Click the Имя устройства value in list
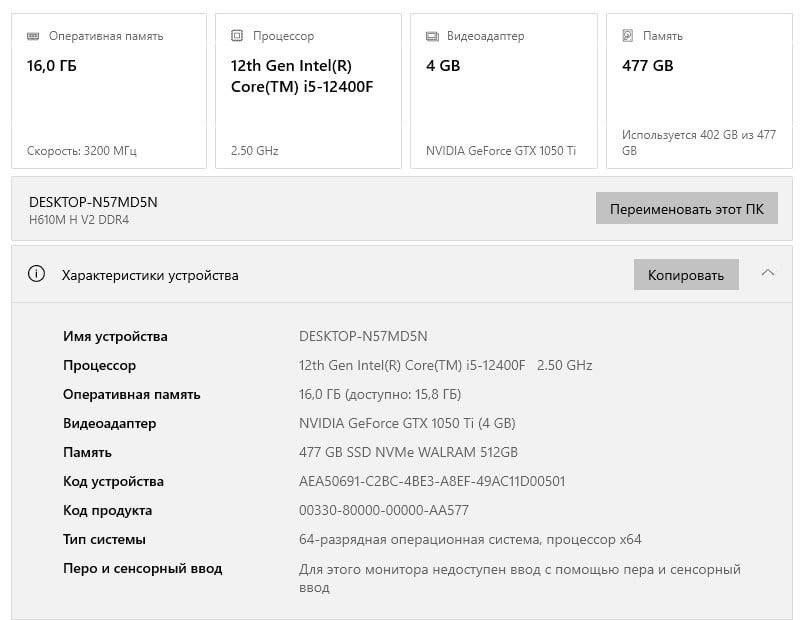 pos(363,336)
